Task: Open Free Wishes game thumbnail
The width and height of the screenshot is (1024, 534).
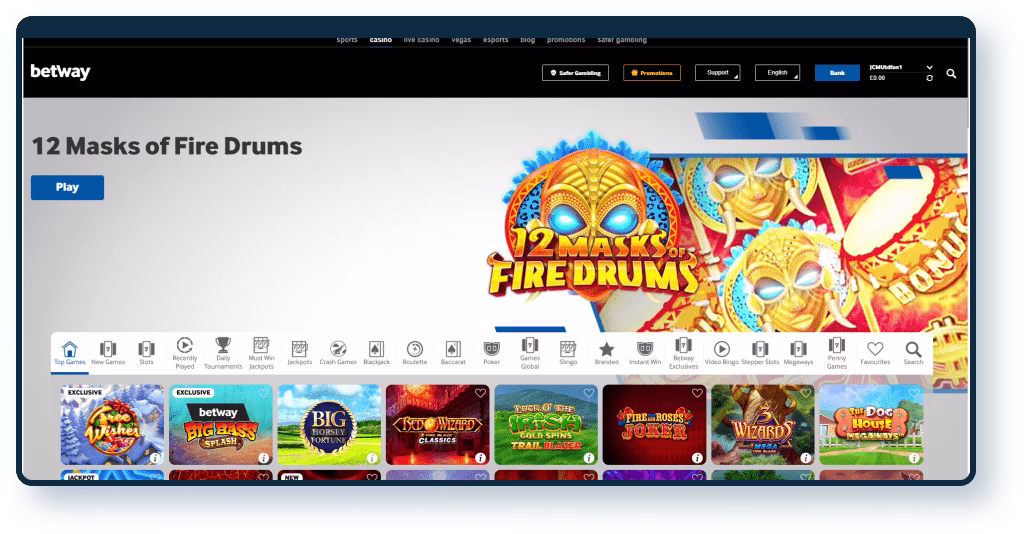Action: coord(112,424)
